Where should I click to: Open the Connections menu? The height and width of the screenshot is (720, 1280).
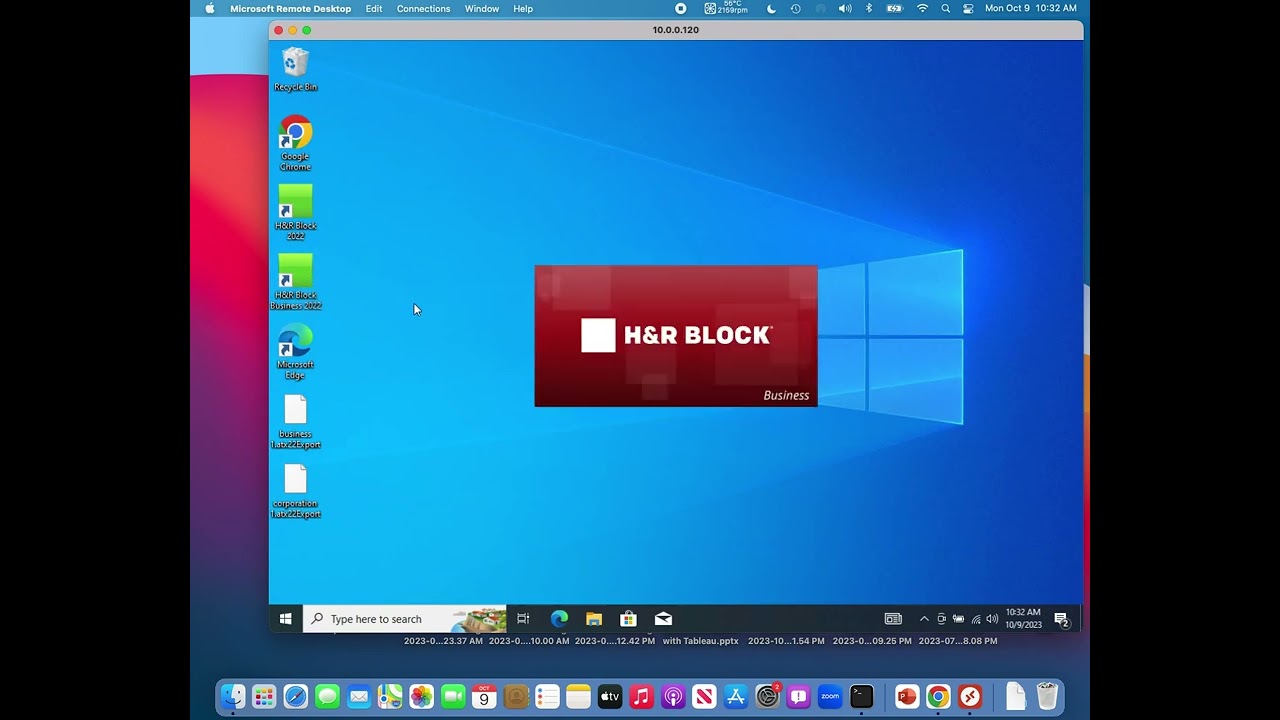(x=423, y=8)
